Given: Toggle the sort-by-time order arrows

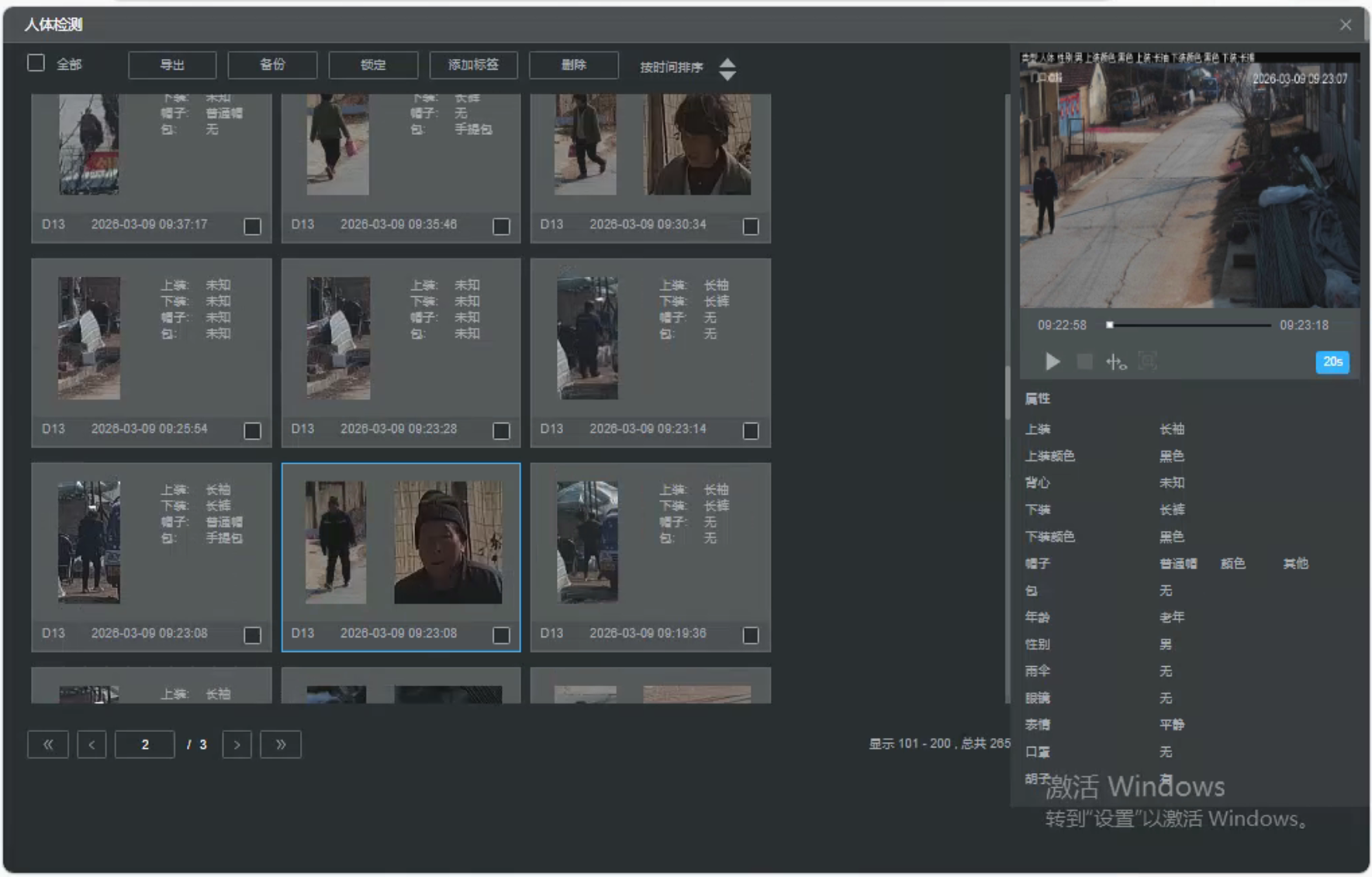Looking at the screenshot, I should click(x=727, y=68).
